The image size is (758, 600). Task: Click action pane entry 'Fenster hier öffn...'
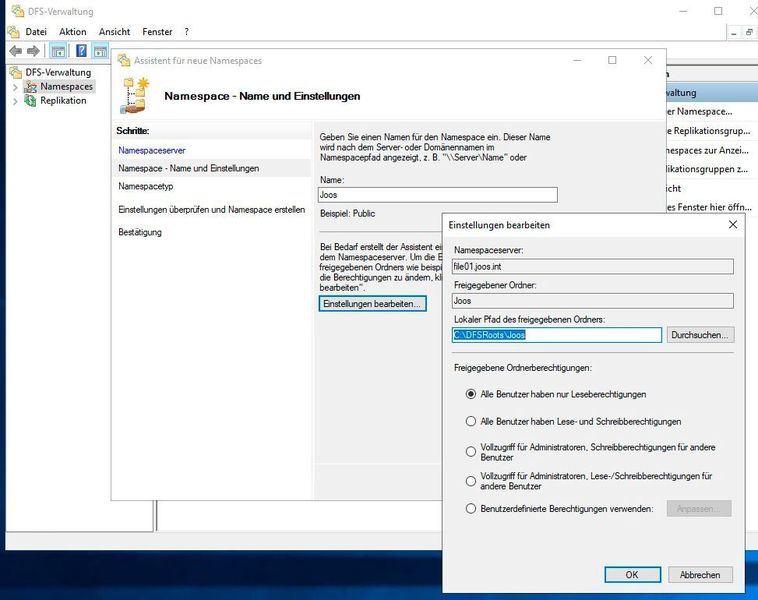coord(709,207)
